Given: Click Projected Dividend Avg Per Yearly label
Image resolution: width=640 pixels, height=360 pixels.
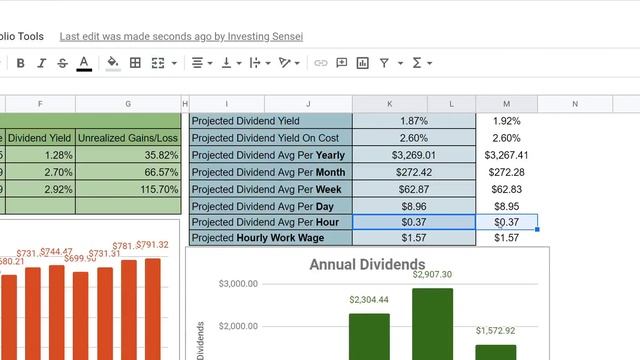Looking at the screenshot, I should click(x=271, y=155).
